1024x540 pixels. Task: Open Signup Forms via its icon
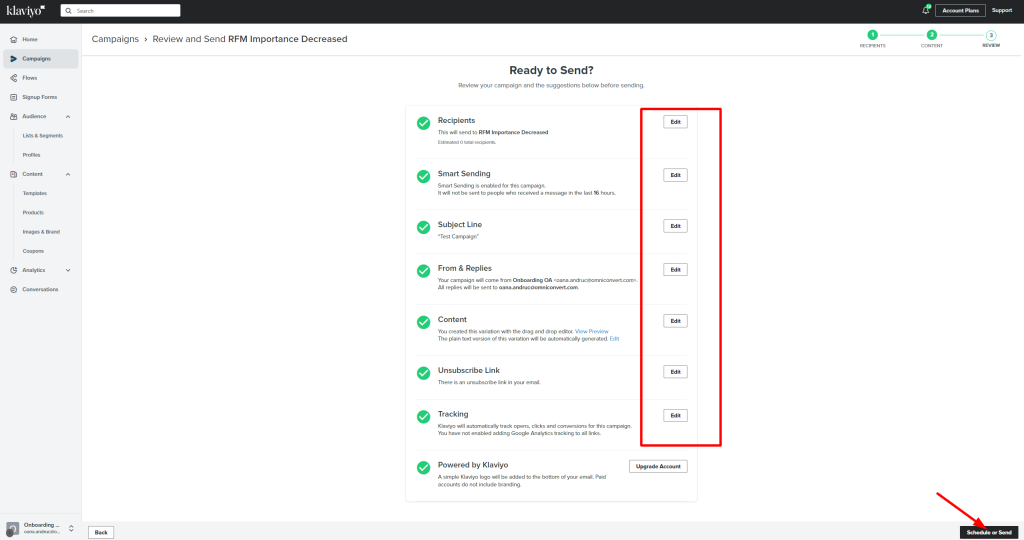click(13, 97)
